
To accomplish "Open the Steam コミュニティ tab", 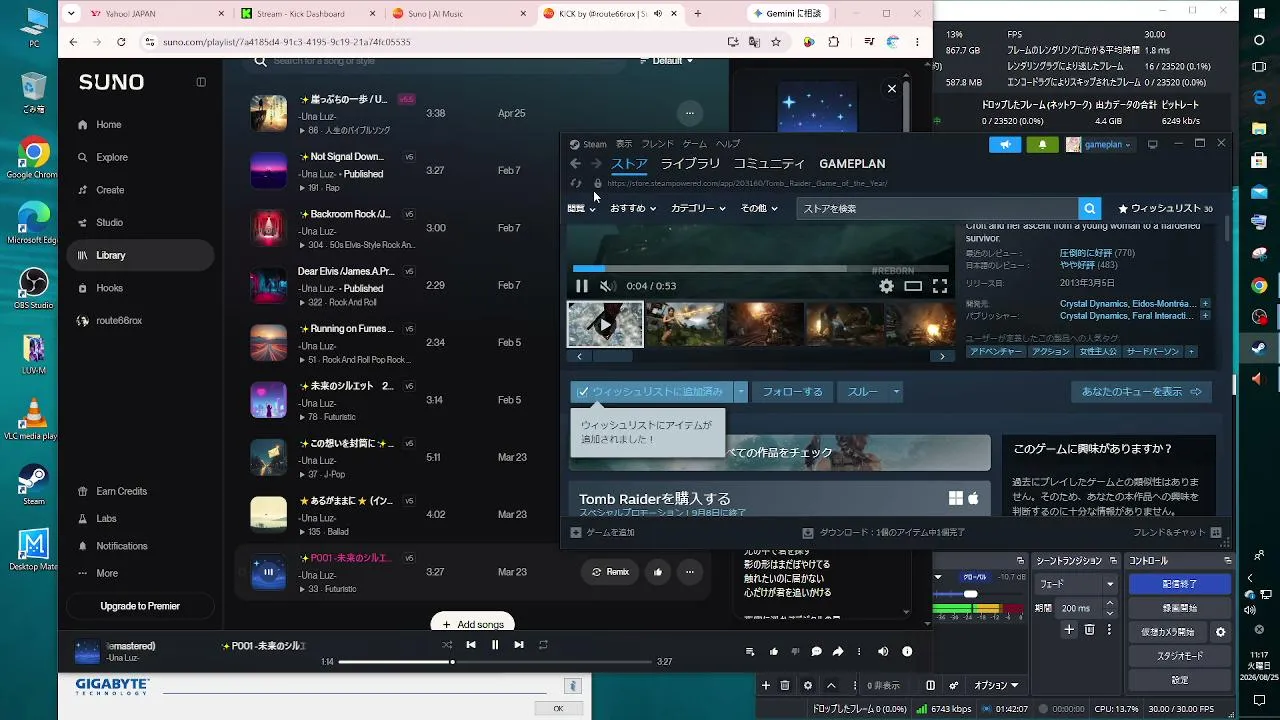I will point(769,164).
